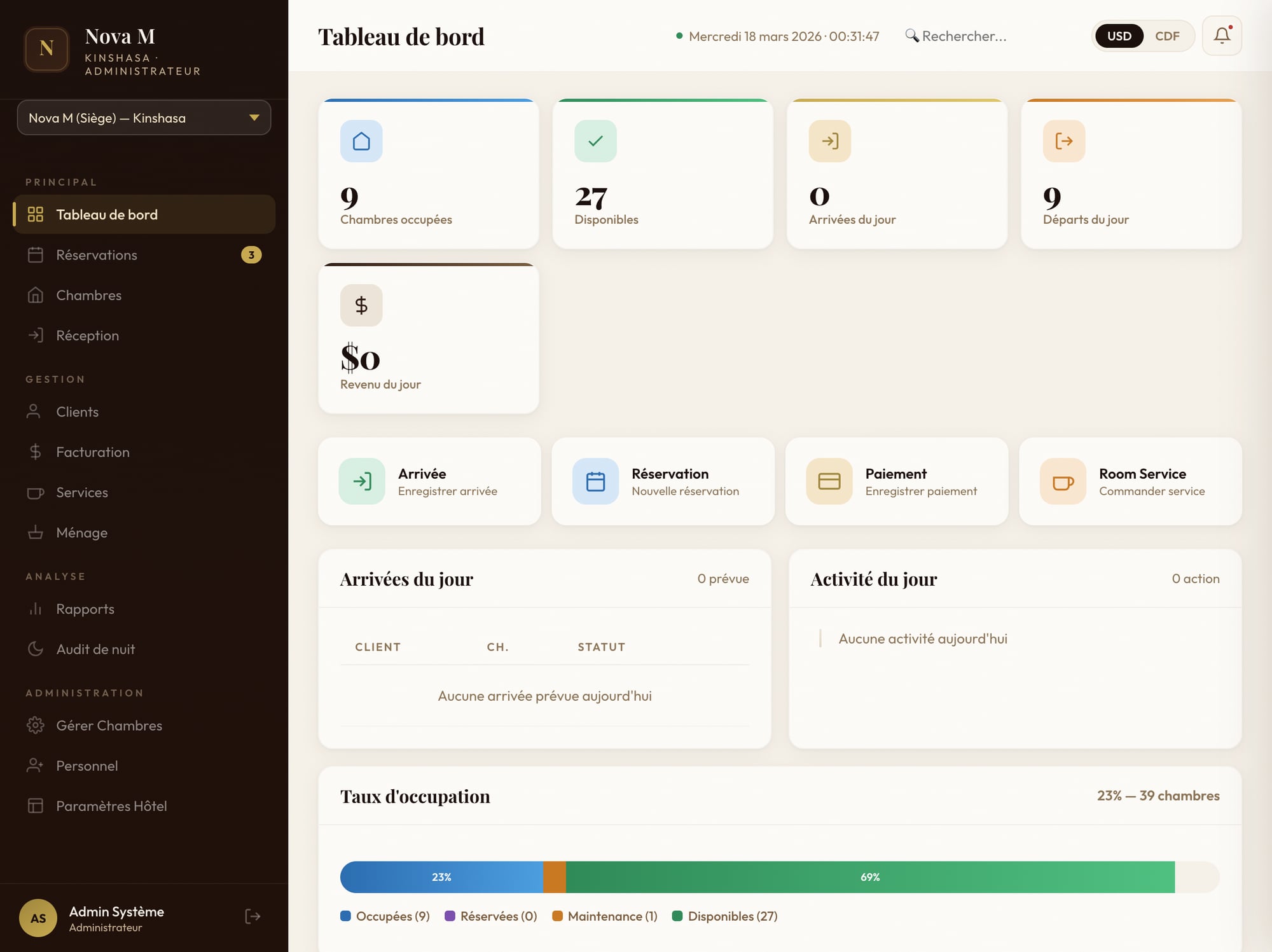1272x952 pixels.
Task: Click the Rechercher search field
Action: coord(964,36)
